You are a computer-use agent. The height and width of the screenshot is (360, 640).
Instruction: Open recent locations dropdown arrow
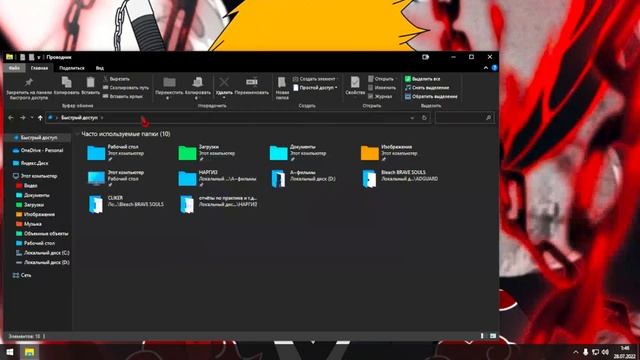tap(32, 118)
